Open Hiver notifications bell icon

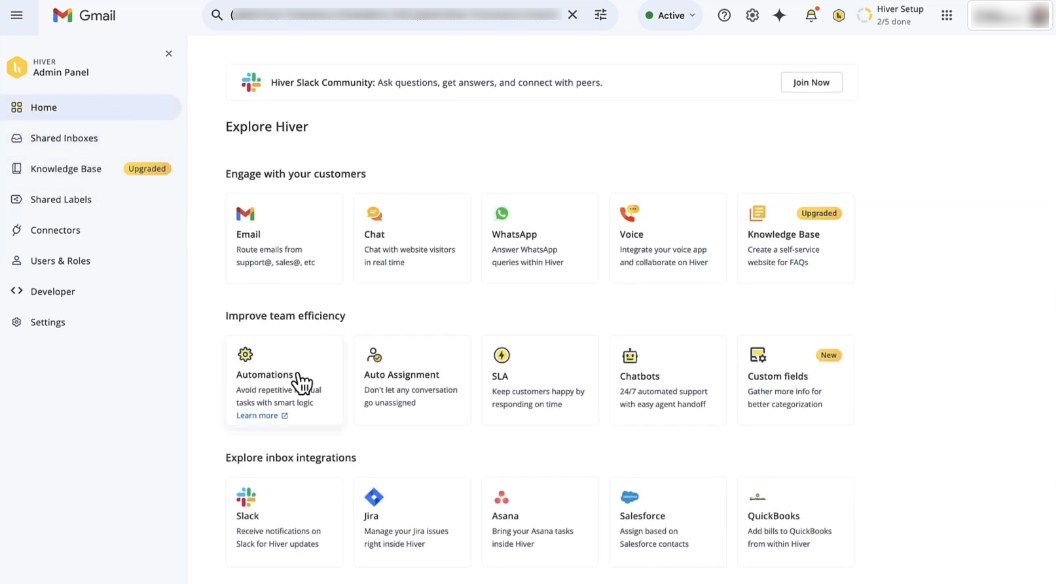point(811,15)
